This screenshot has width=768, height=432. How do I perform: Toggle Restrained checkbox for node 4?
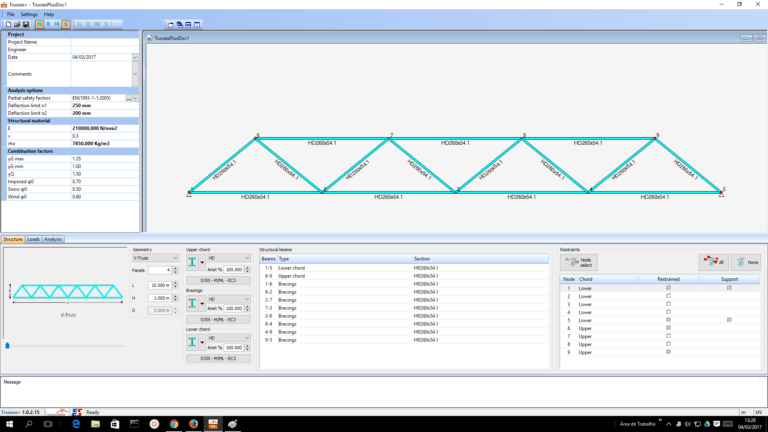tap(668, 312)
